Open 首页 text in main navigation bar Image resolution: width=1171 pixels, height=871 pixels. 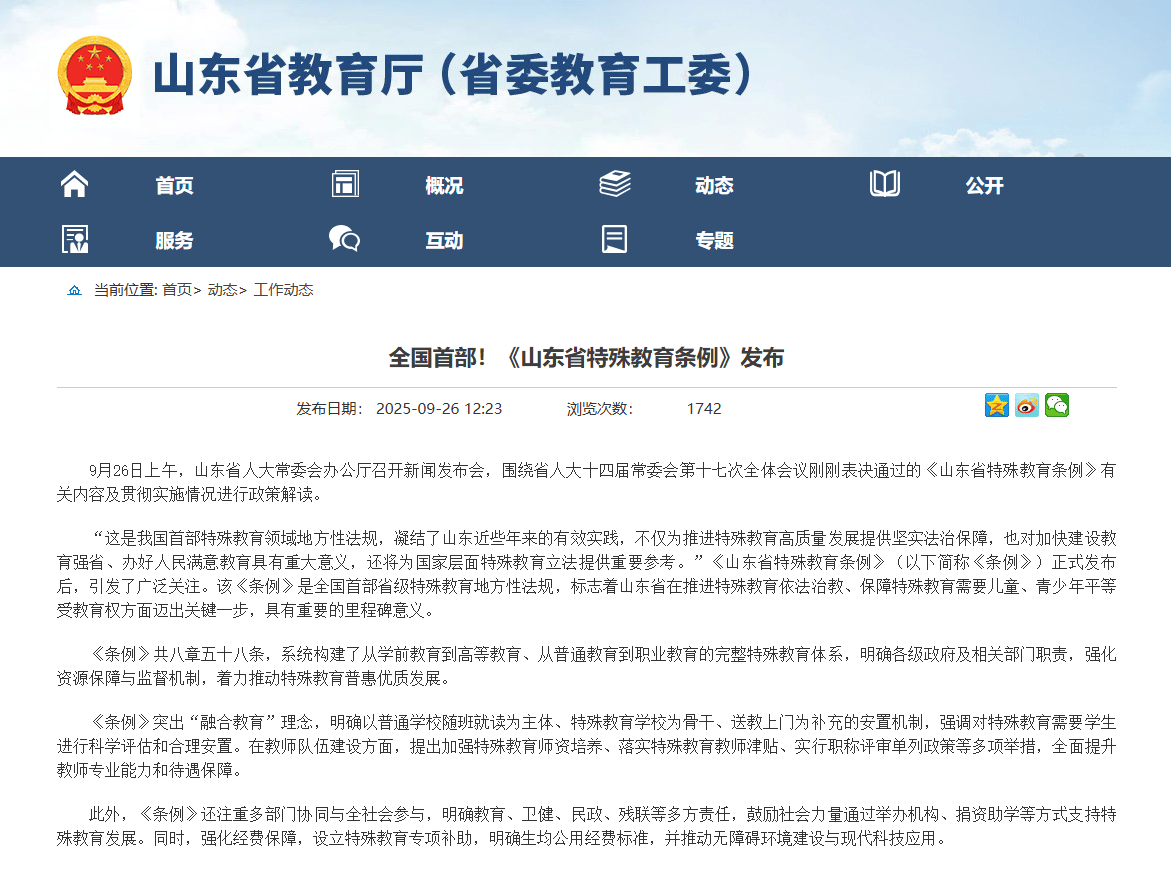174,185
